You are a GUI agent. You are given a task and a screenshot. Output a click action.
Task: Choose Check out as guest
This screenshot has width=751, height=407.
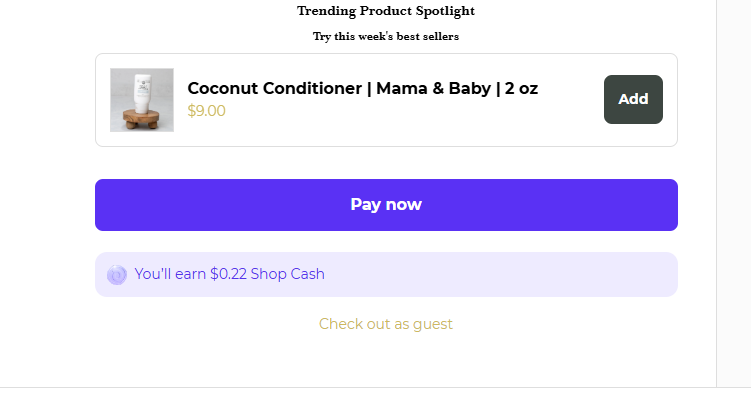click(x=386, y=324)
